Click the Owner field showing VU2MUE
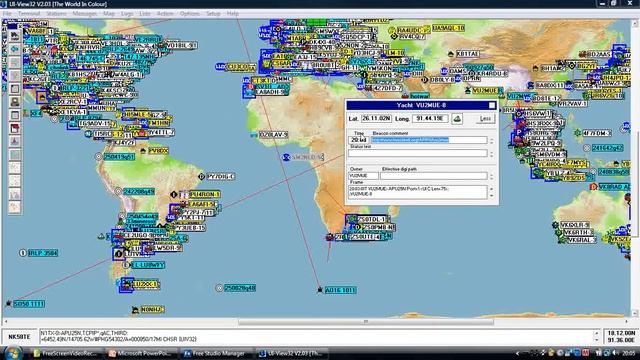 362,176
